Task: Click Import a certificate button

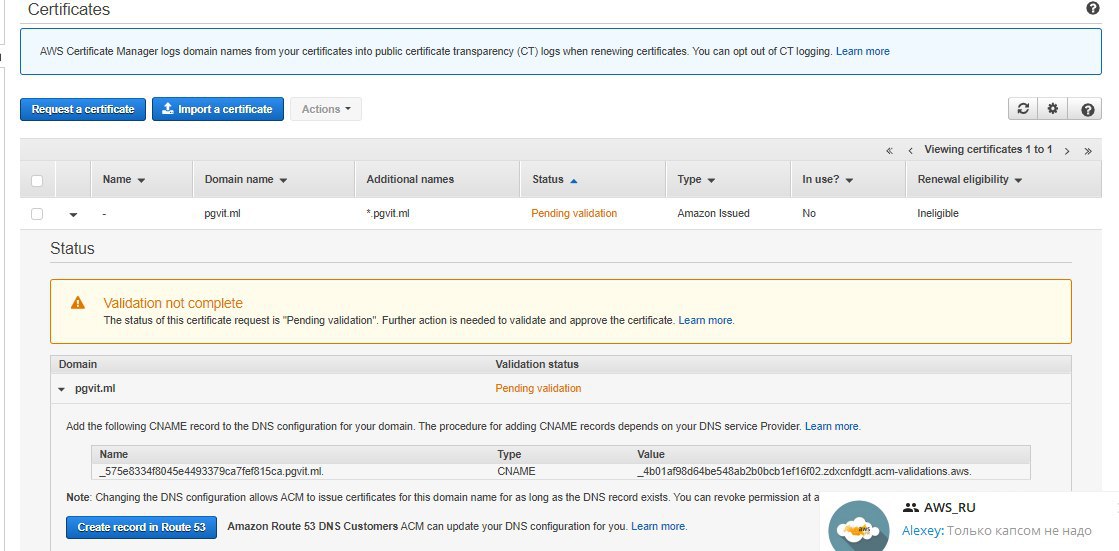Action: (x=218, y=109)
